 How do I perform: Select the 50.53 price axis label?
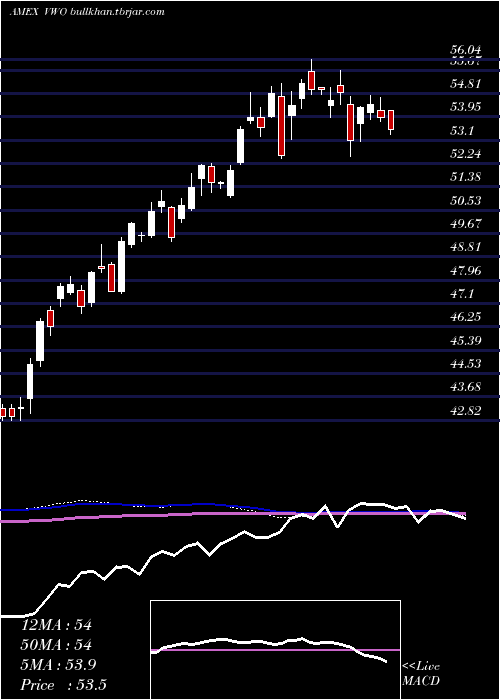[x=466, y=200]
